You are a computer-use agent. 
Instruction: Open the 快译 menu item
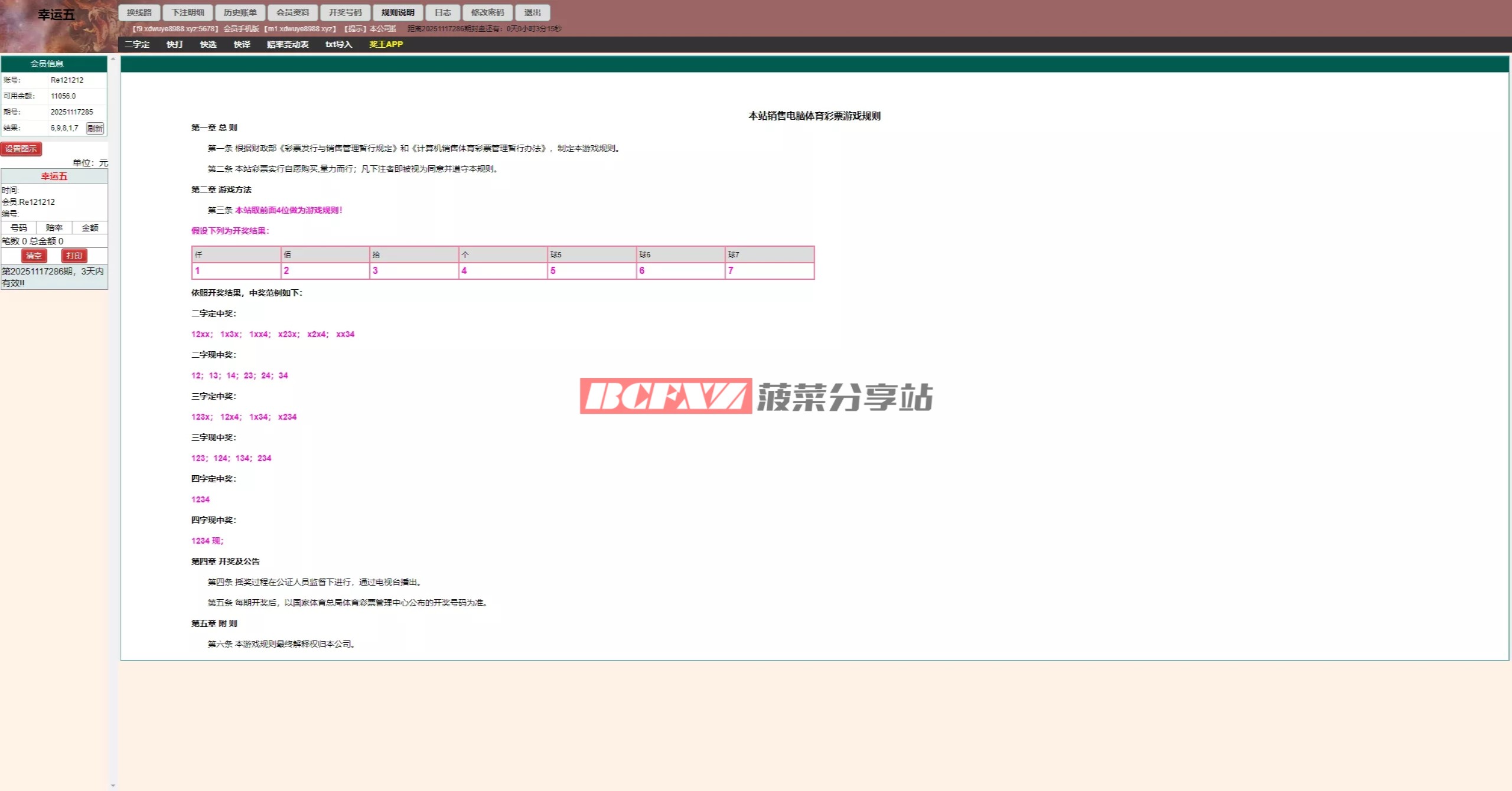pyautogui.click(x=242, y=44)
